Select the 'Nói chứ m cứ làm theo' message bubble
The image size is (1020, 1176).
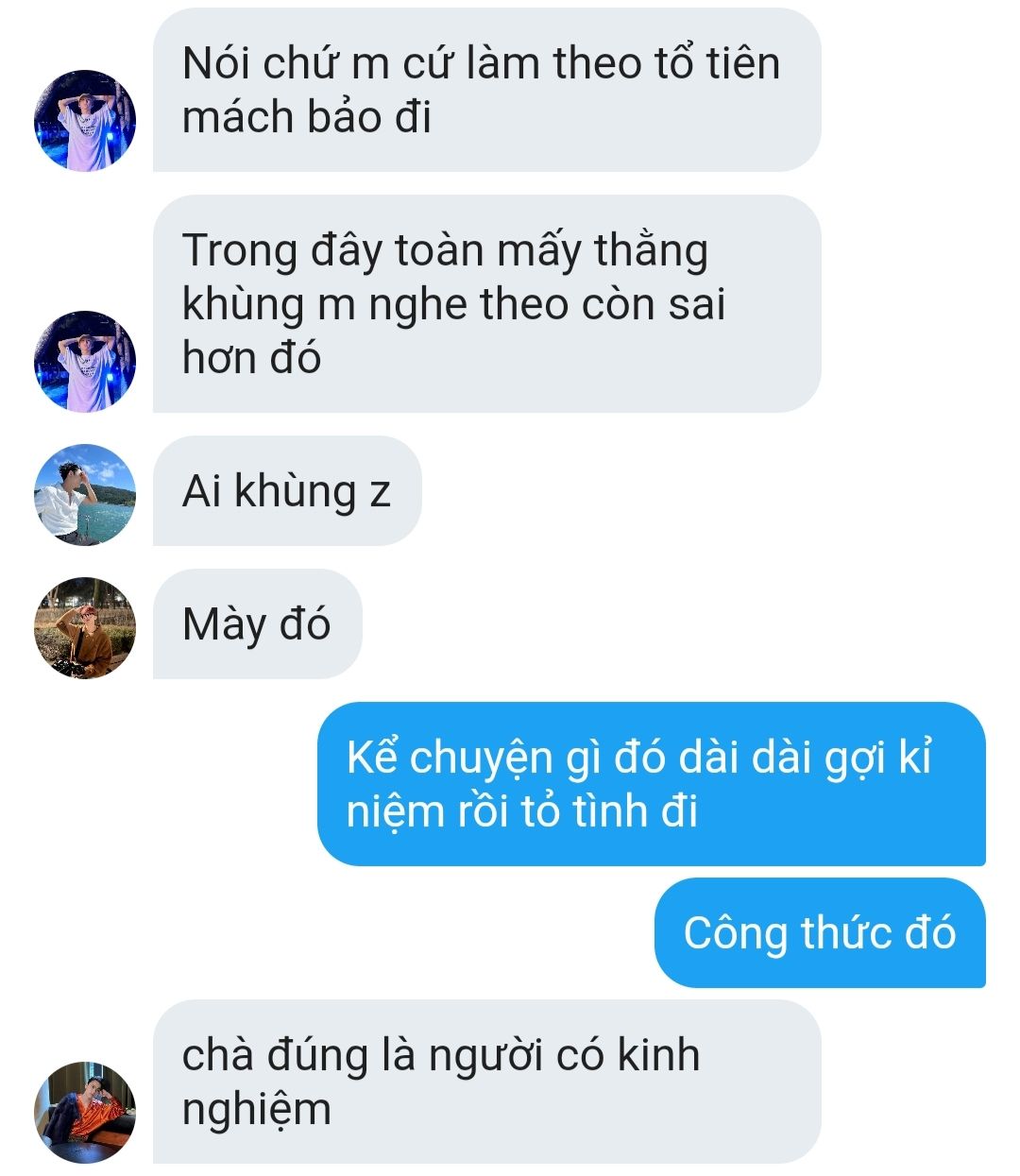486,90
